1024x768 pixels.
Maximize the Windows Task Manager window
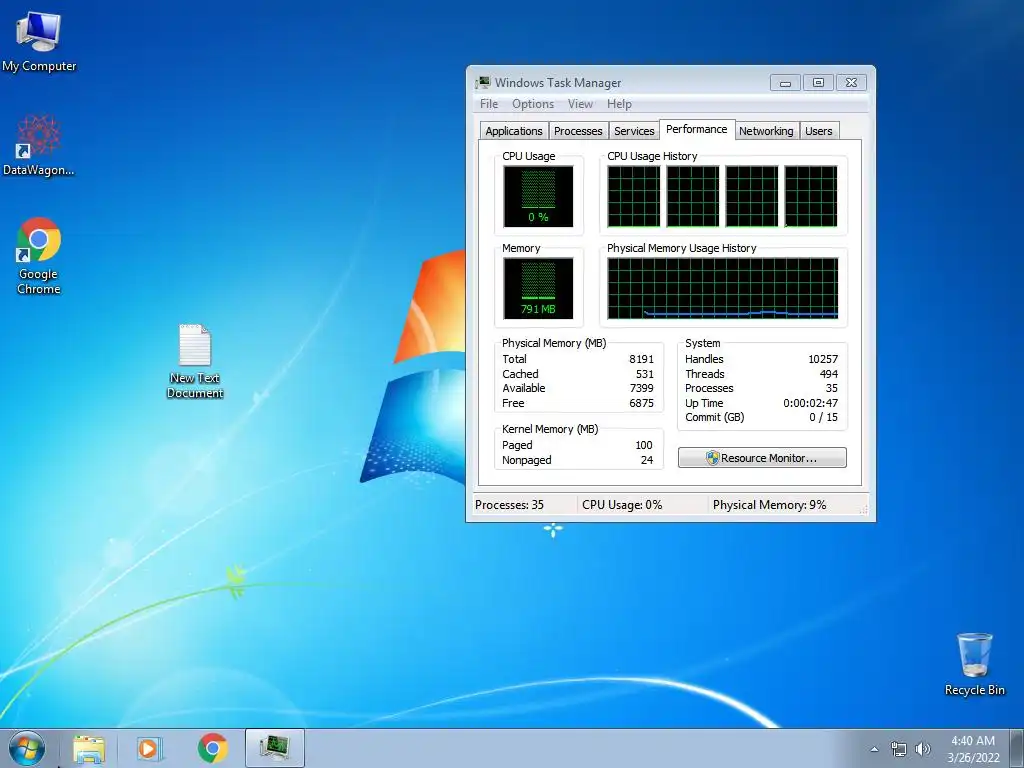click(818, 83)
